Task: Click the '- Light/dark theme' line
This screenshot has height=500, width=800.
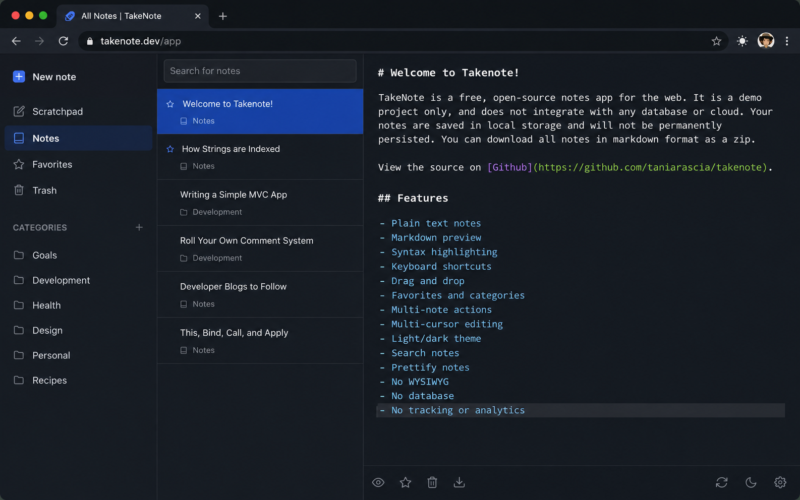Action: [x=430, y=338]
